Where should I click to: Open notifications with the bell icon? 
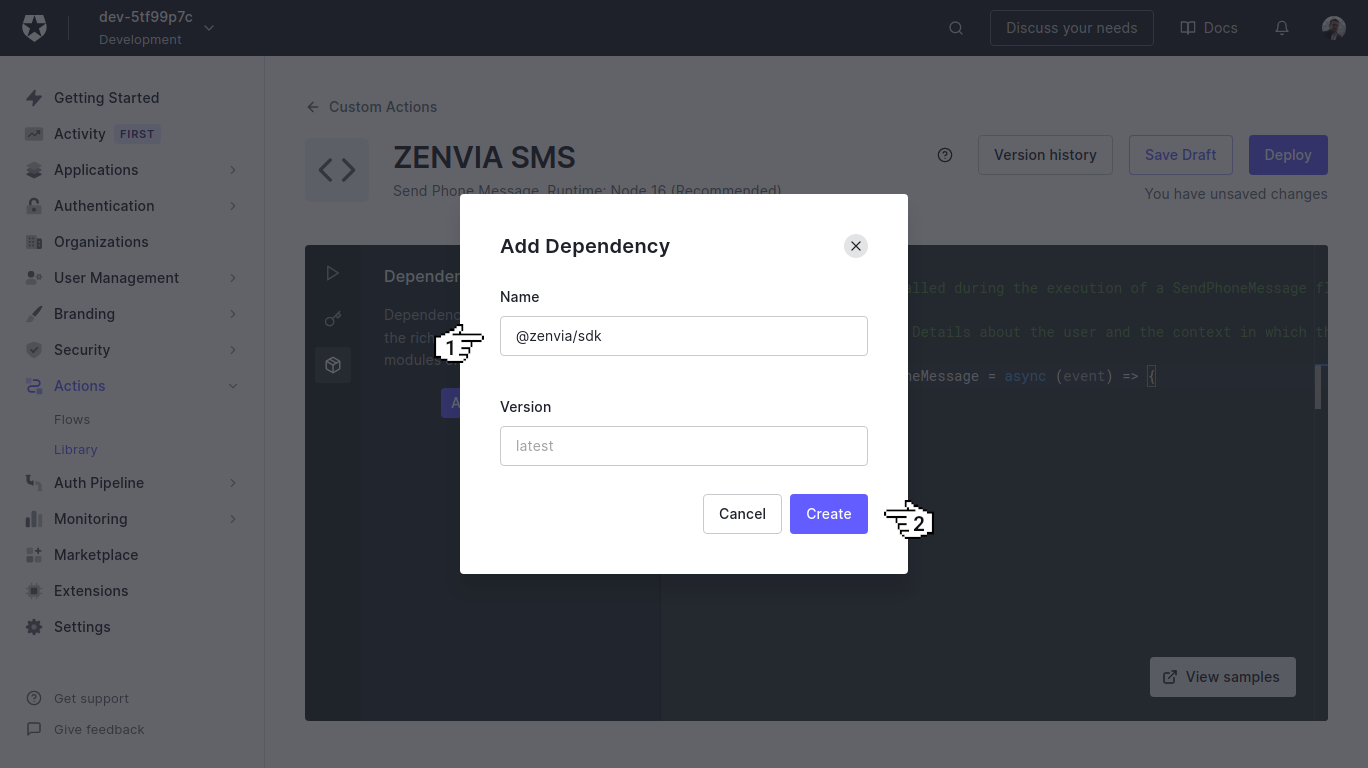click(1281, 28)
